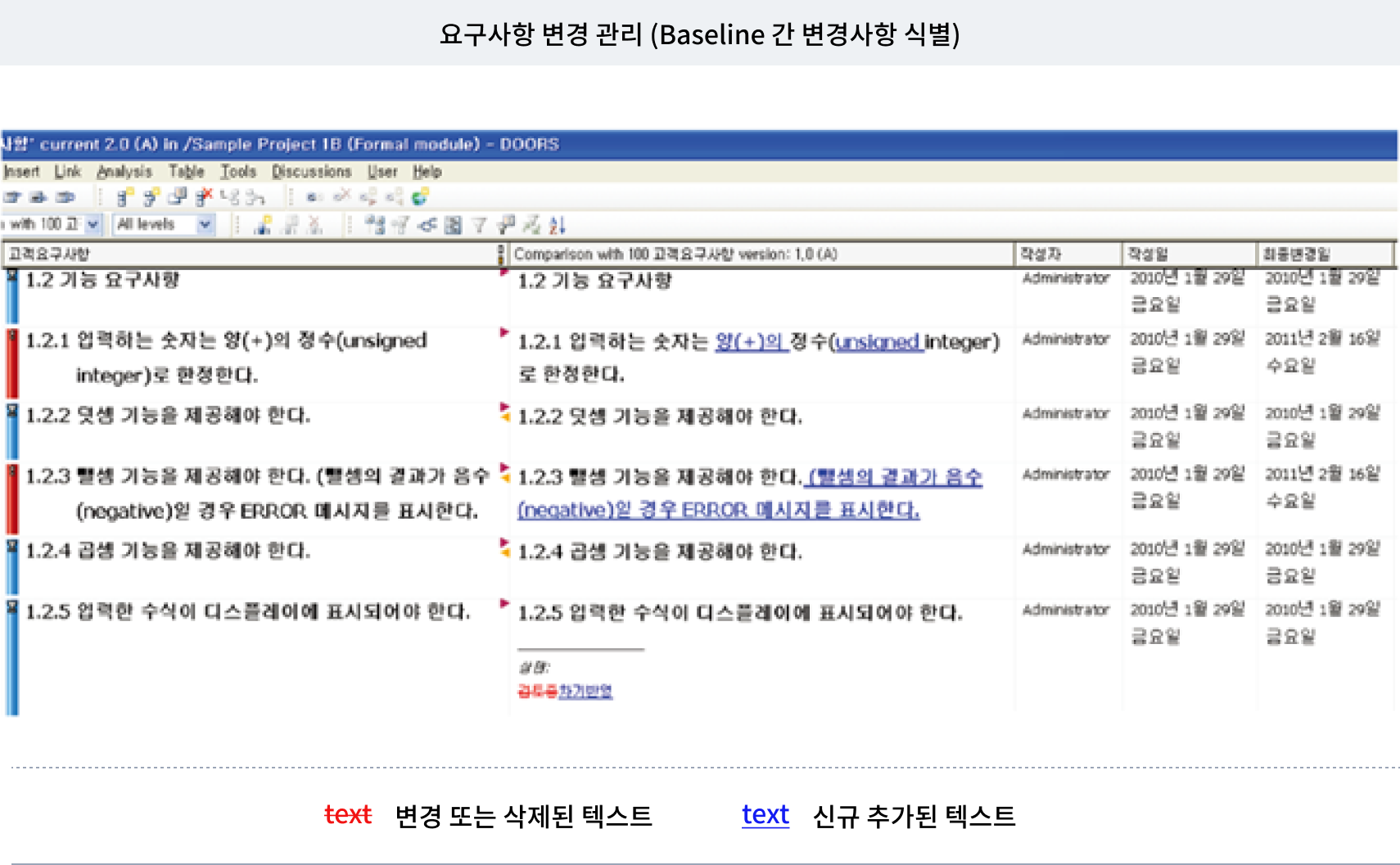The height and width of the screenshot is (865, 1400).
Task: Select the delete object icon with red X
Action: [204, 196]
